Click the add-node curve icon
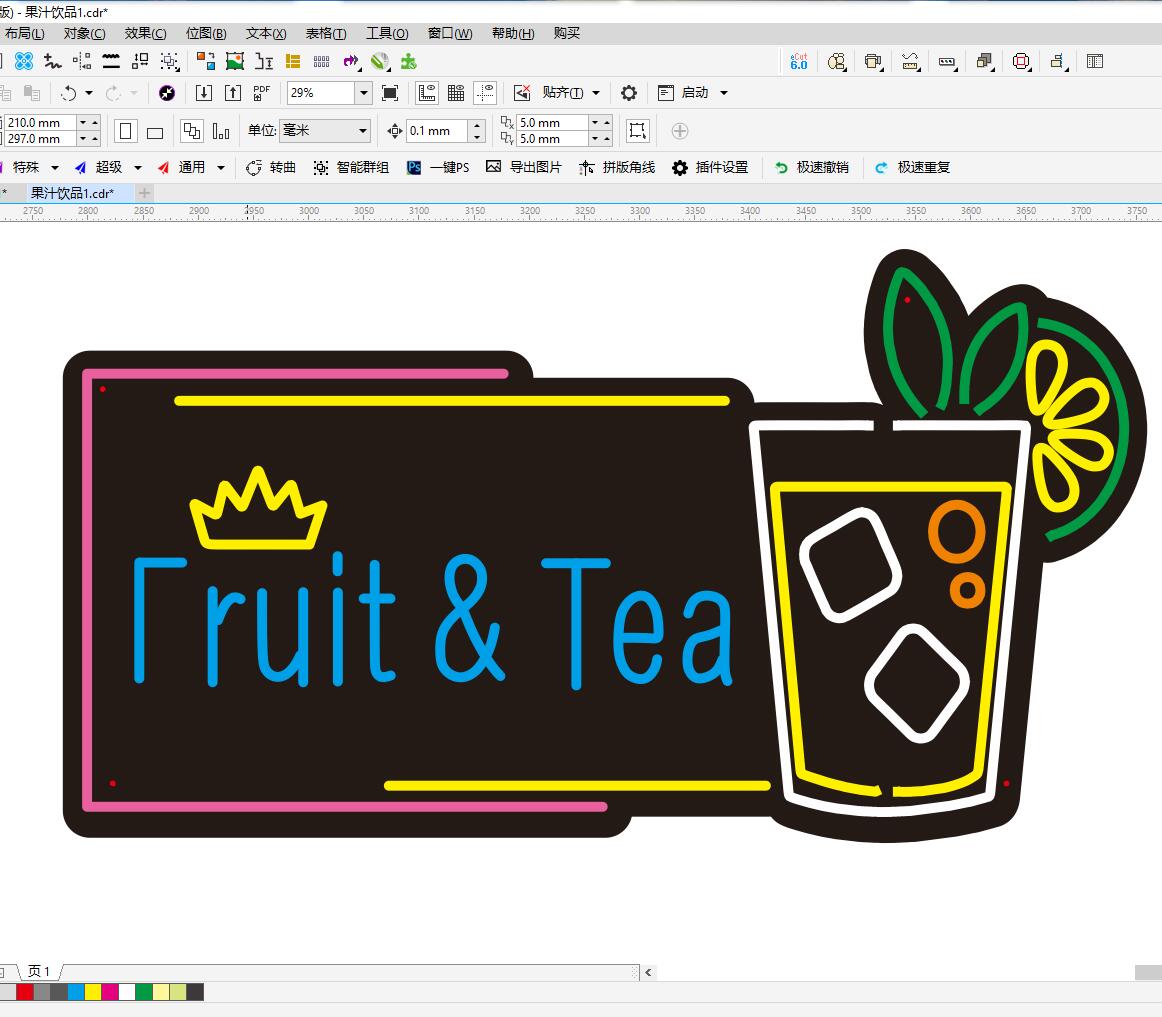The image size is (1162, 1017). tap(53, 62)
